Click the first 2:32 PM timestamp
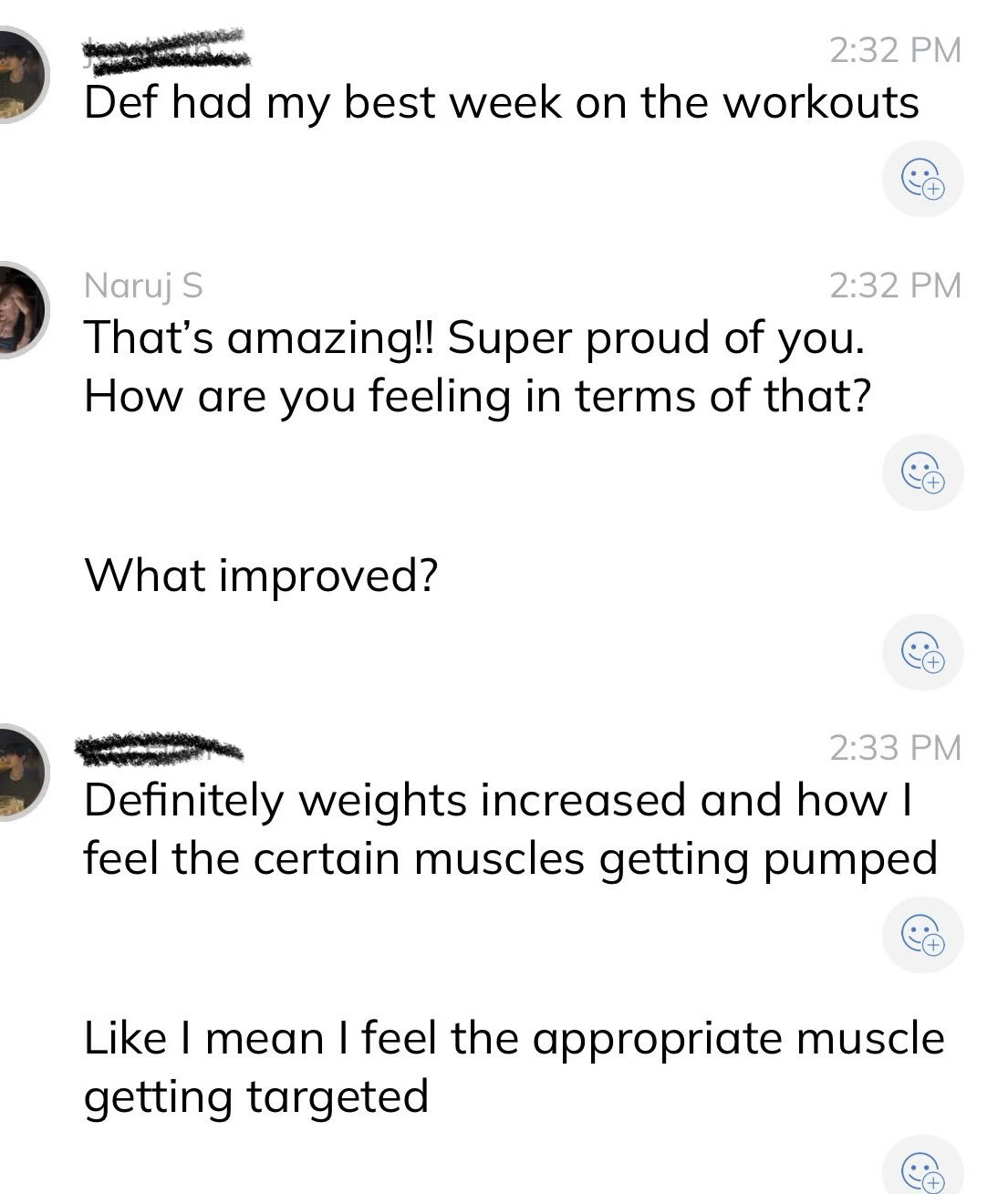1008x1194 pixels. (896, 50)
